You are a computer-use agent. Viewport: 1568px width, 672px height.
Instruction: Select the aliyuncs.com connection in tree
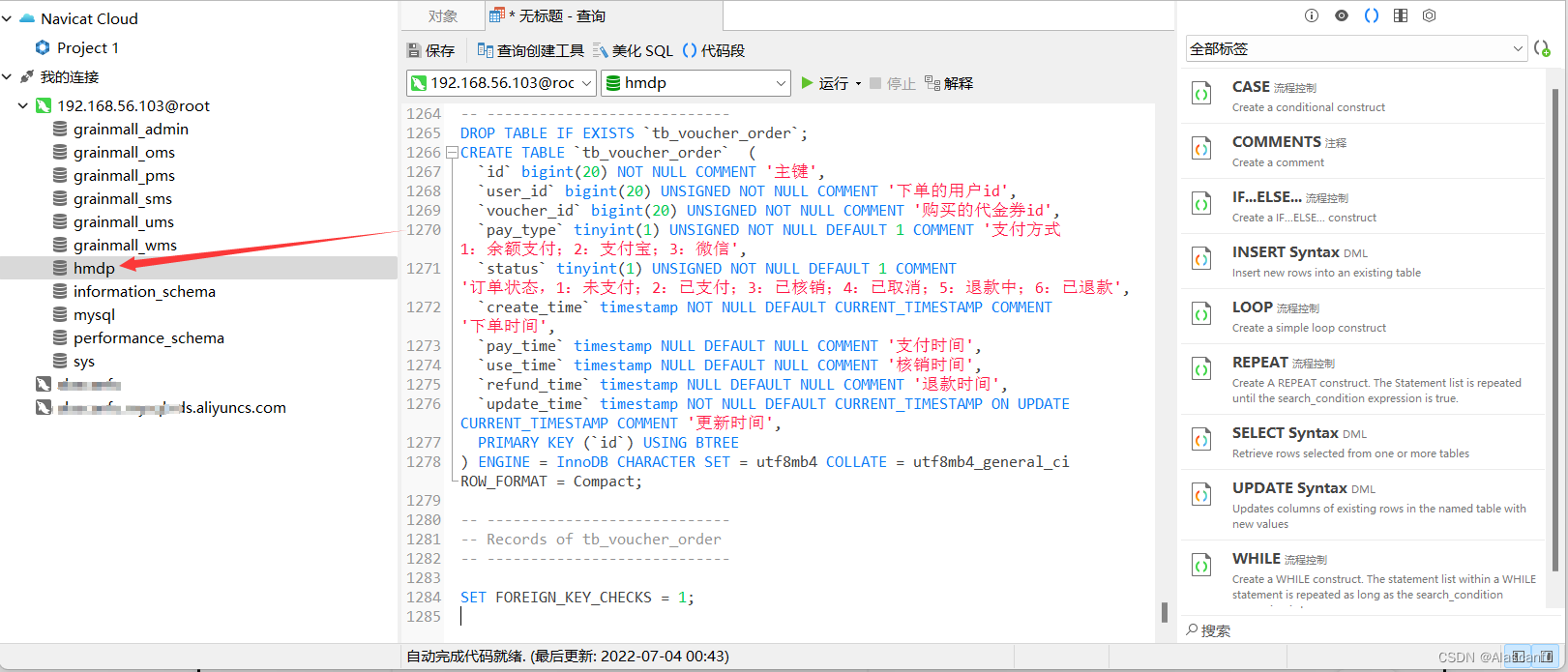[171, 407]
